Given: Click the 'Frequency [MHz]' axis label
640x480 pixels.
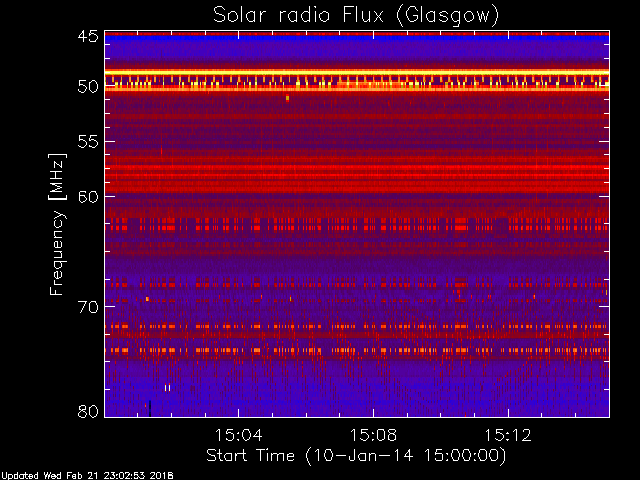Looking at the screenshot, I should tap(57, 224).
